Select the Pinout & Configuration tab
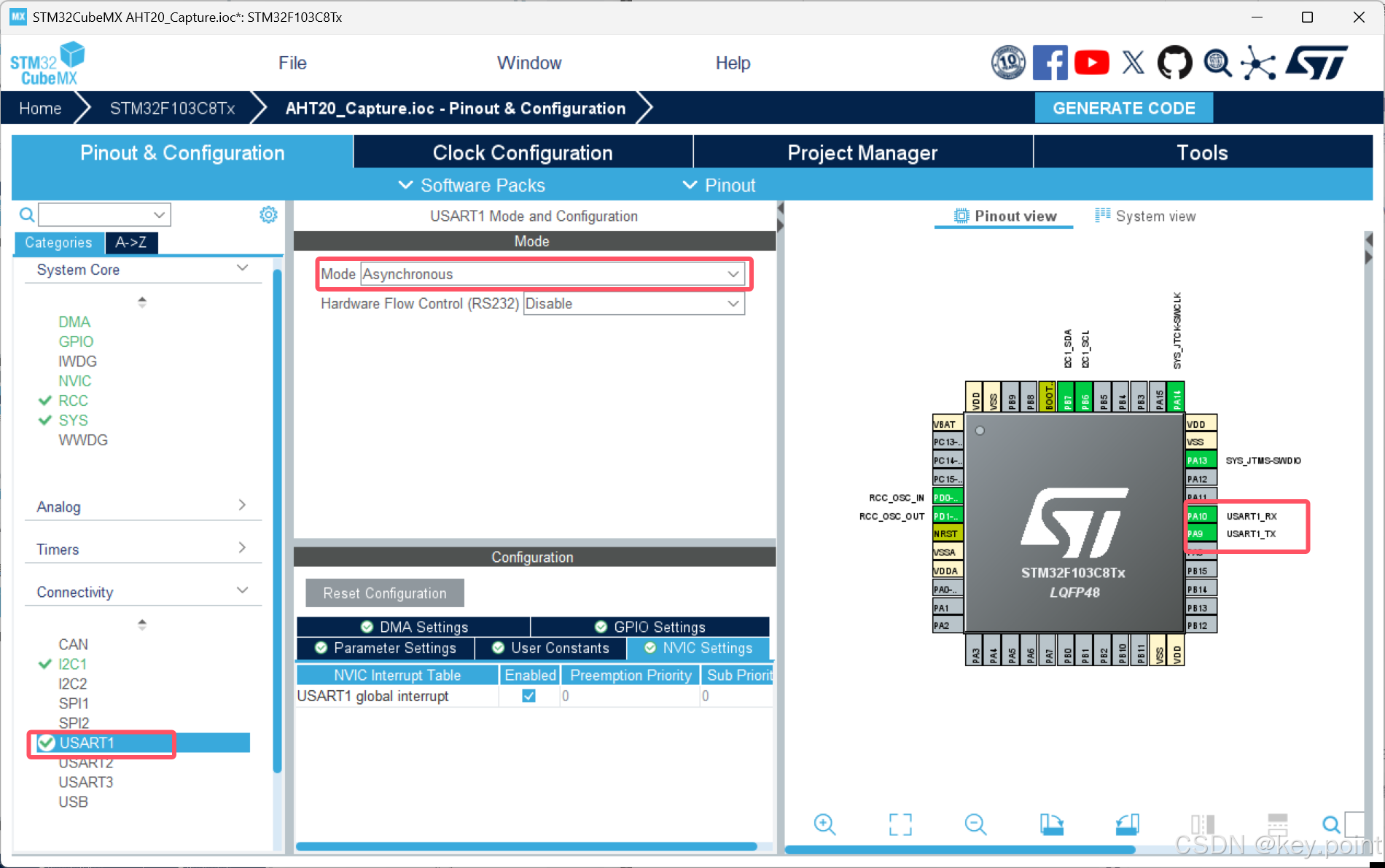1385x868 pixels. coord(182,152)
